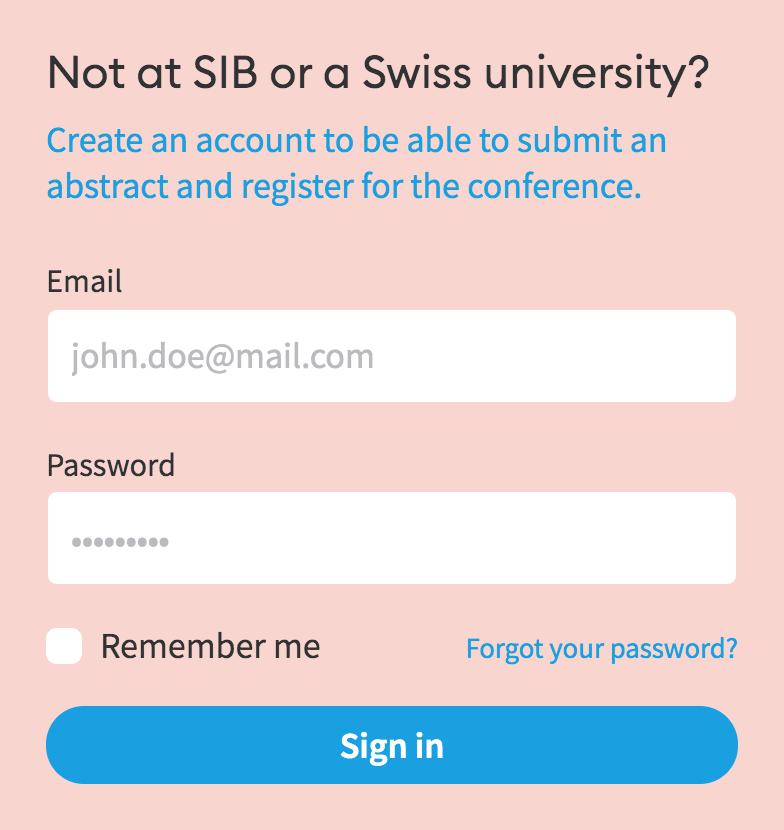Click the "Password" field label
Image resolution: width=784 pixels, height=830 pixels.
click(x=110, y=465)
